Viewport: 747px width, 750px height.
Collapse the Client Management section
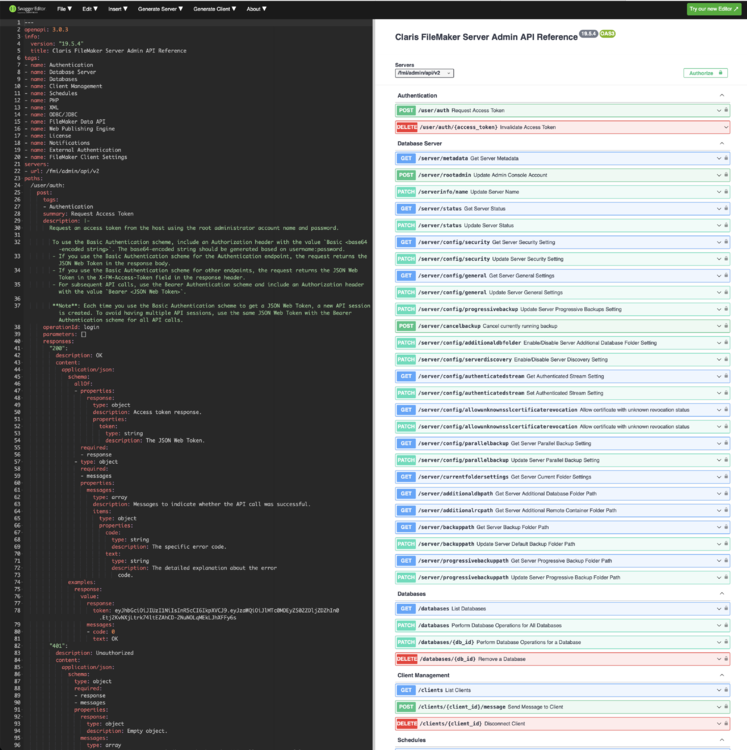coord(722,675)
